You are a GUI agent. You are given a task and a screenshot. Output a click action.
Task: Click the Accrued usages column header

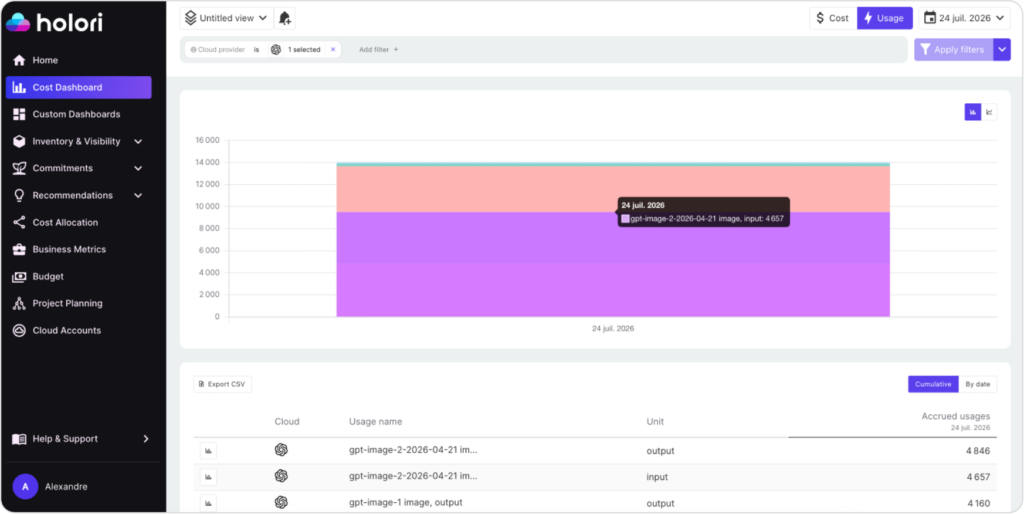coord(955,416)
